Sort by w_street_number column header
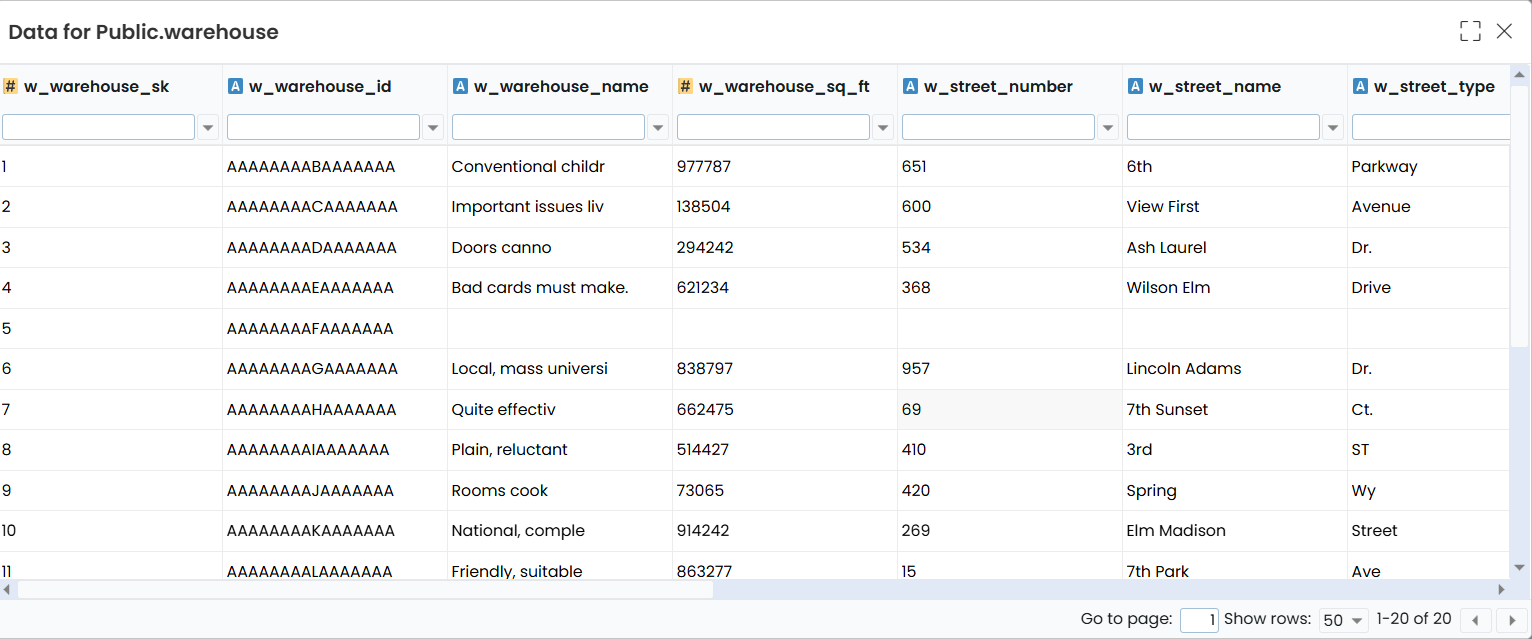 (998, 86)
